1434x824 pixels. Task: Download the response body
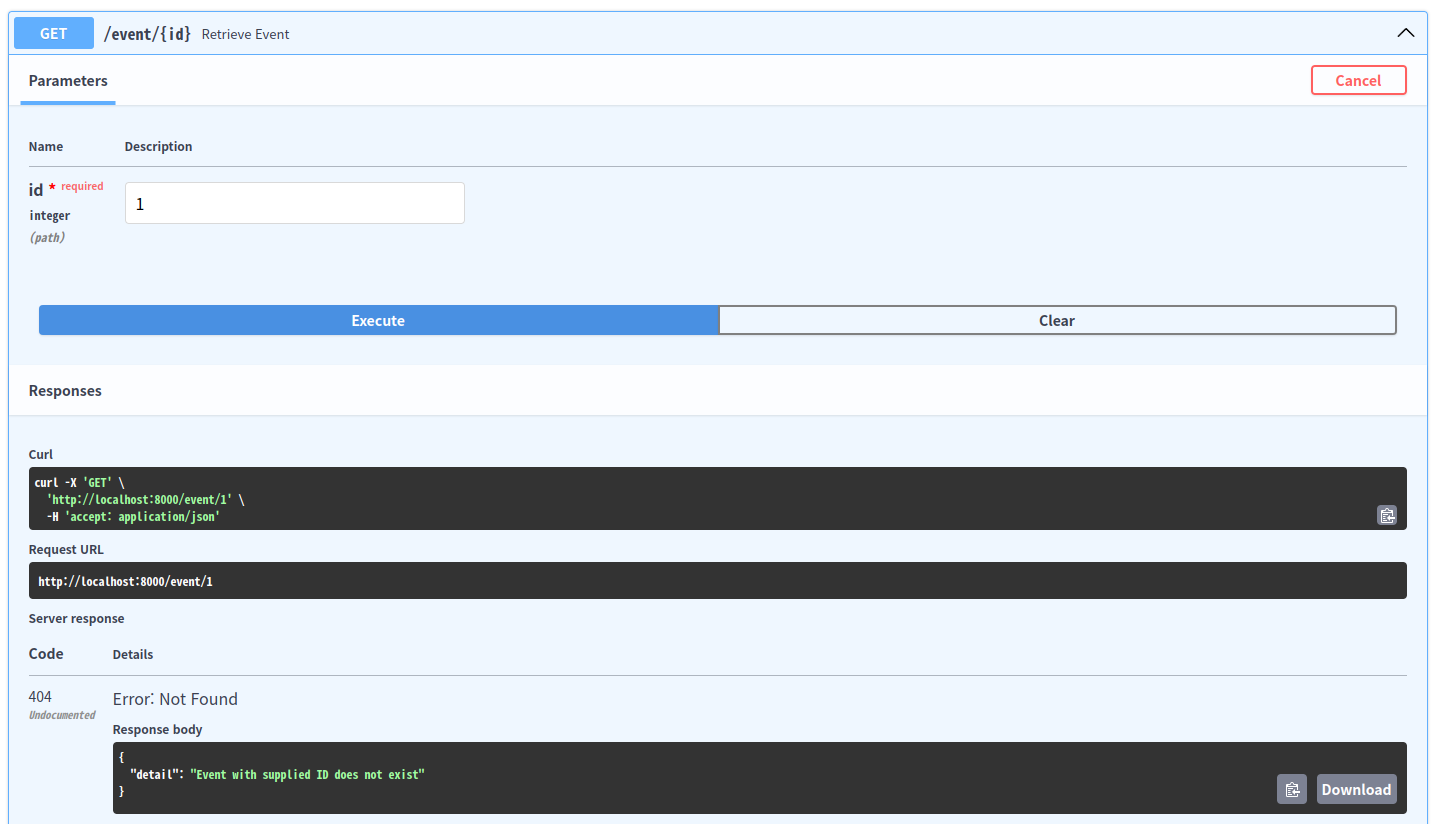coord(1356,789)
